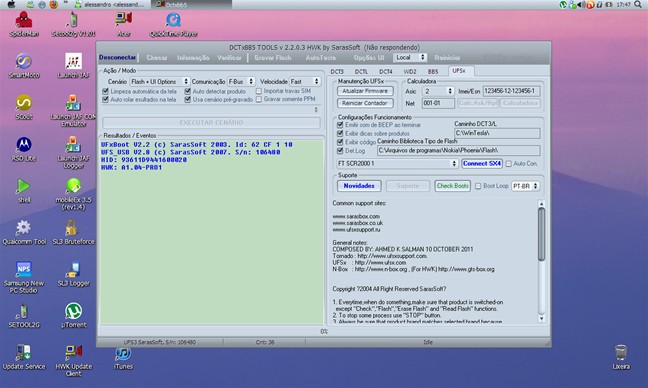Screen dimensions: 648x388
Task: Open the Update Service icon
Action: click(24, 357)
